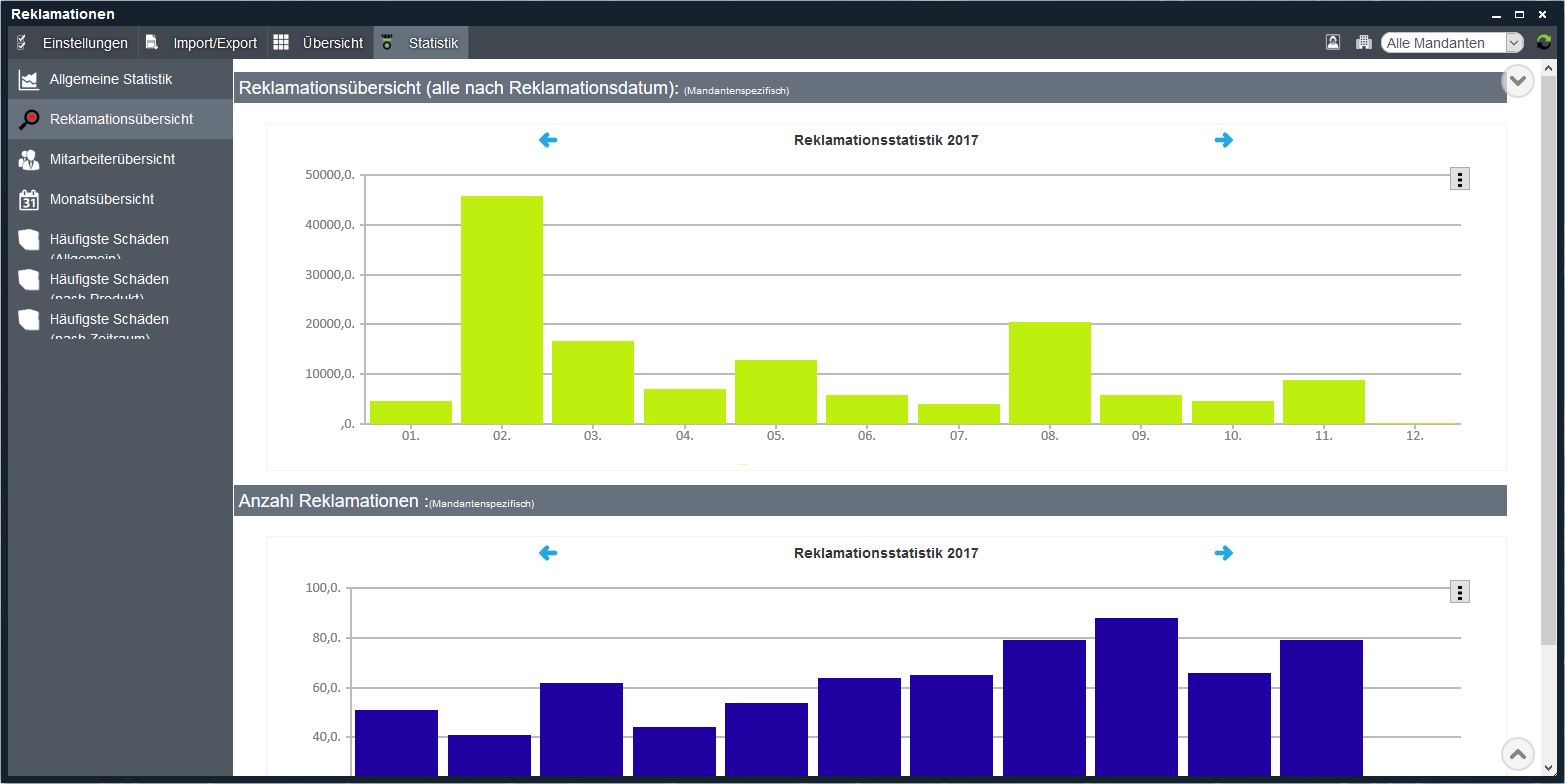Click the green bar for month 11.
Viewport: 1565px width, 784px height.
(x=1324, y=402)
